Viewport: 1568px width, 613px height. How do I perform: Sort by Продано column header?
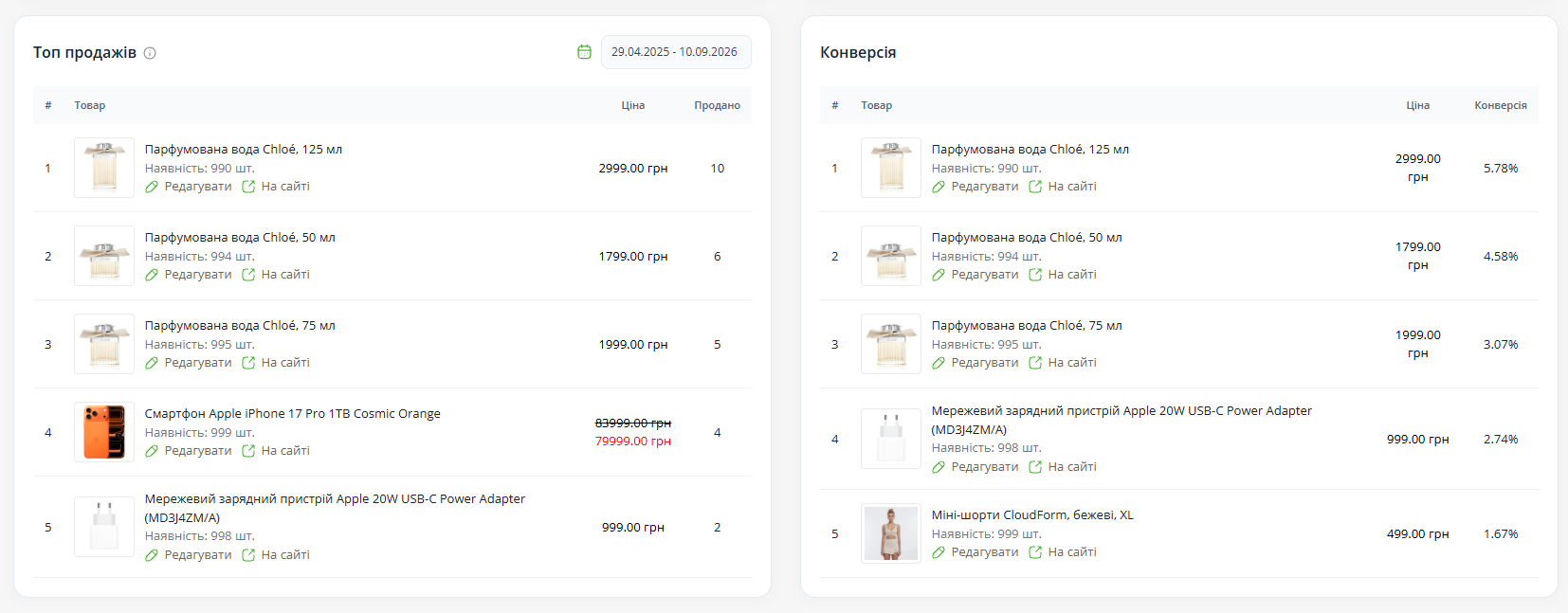pyautogui.click(x=717, y=105)
